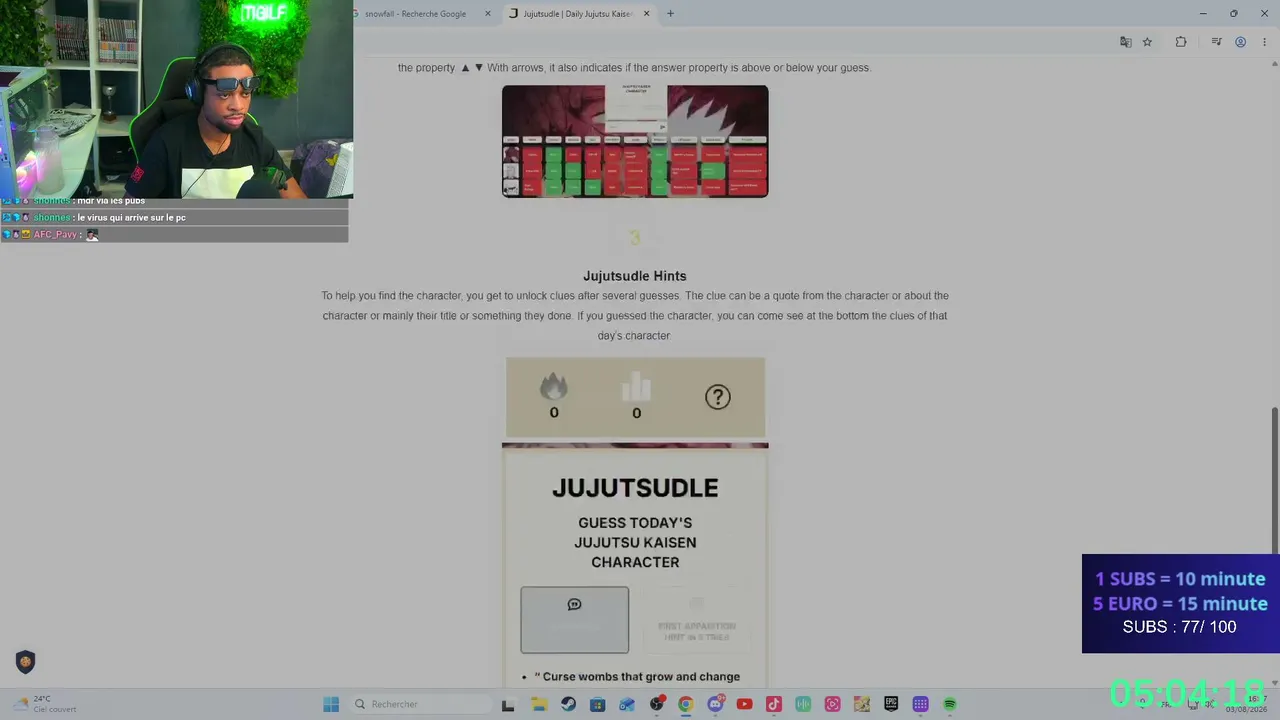Image resolution: width=1280 pixels, height=720 pixels.
Task: Click the shield badge icon at lower left
Action: coord(25,662)
